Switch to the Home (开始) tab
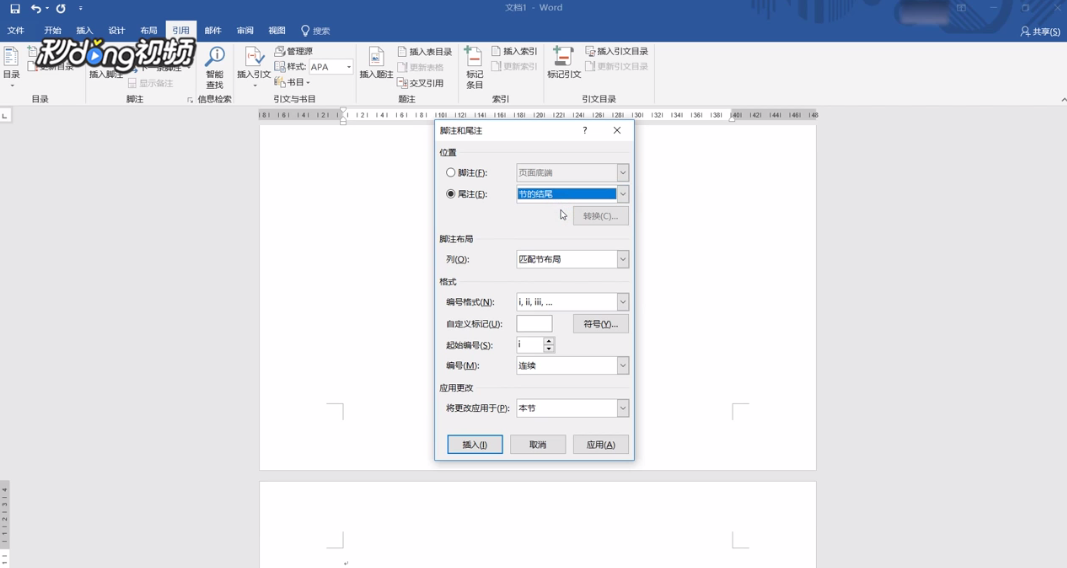 click(x=52, y=31)
